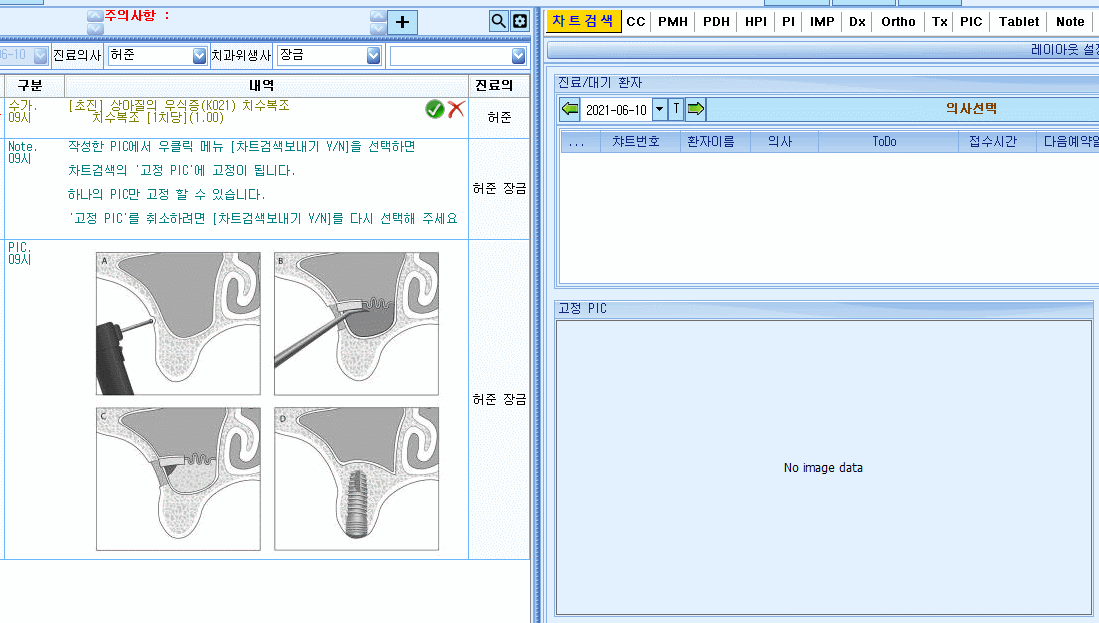Click the 의사선택 button
This screenshot has height=623, width=1099.
(971, 109)
